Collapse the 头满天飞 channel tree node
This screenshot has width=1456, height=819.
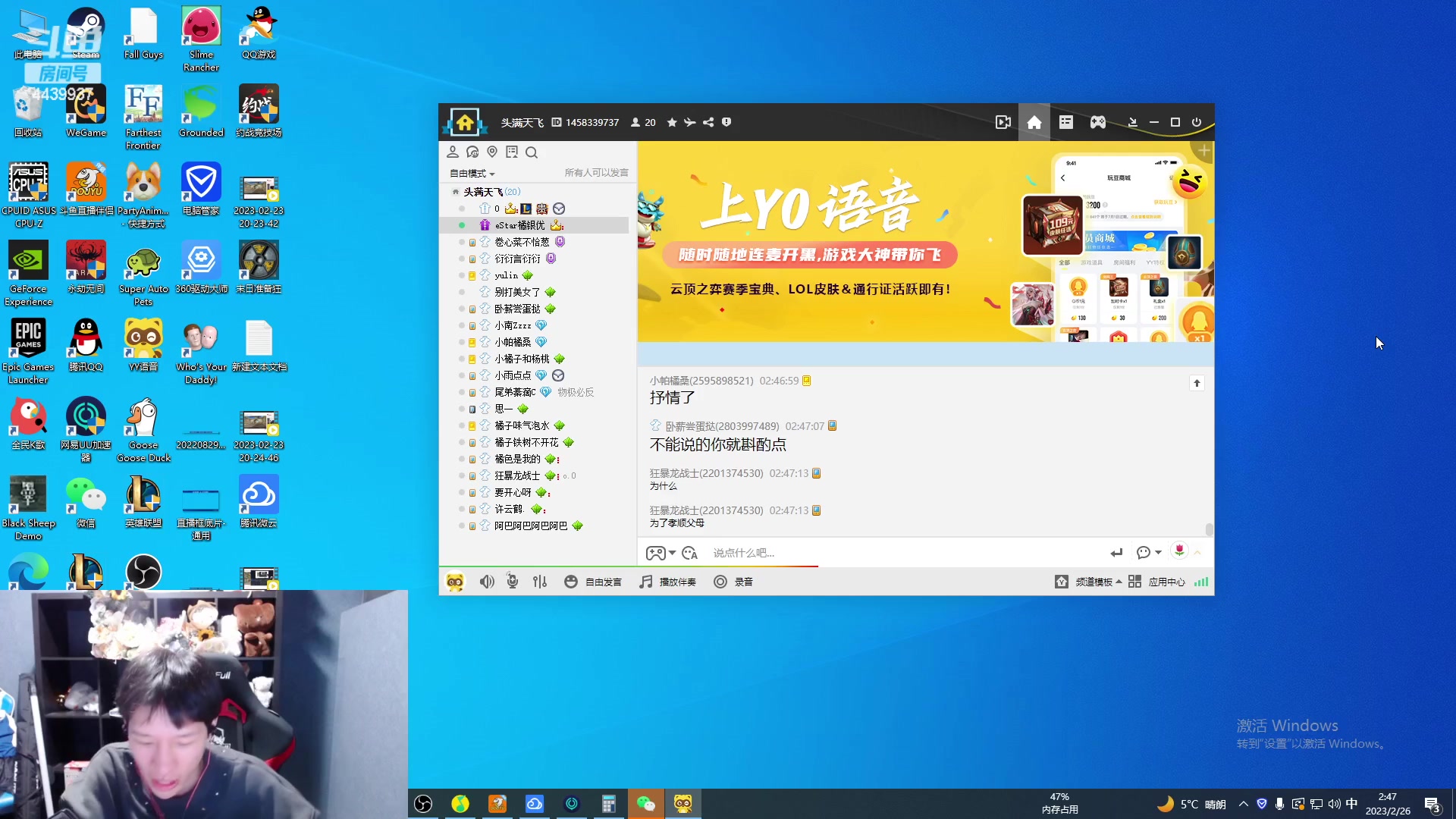pos(456,192)
